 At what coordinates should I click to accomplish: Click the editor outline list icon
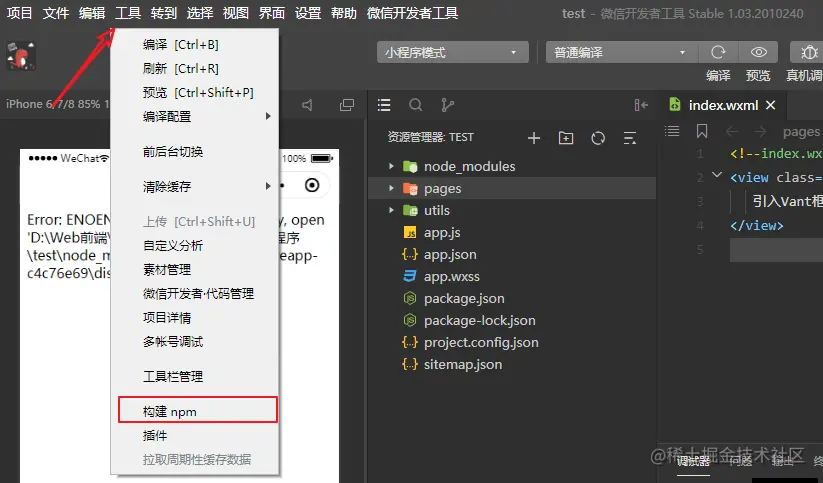pyautogui.click(x=672, y=131)
